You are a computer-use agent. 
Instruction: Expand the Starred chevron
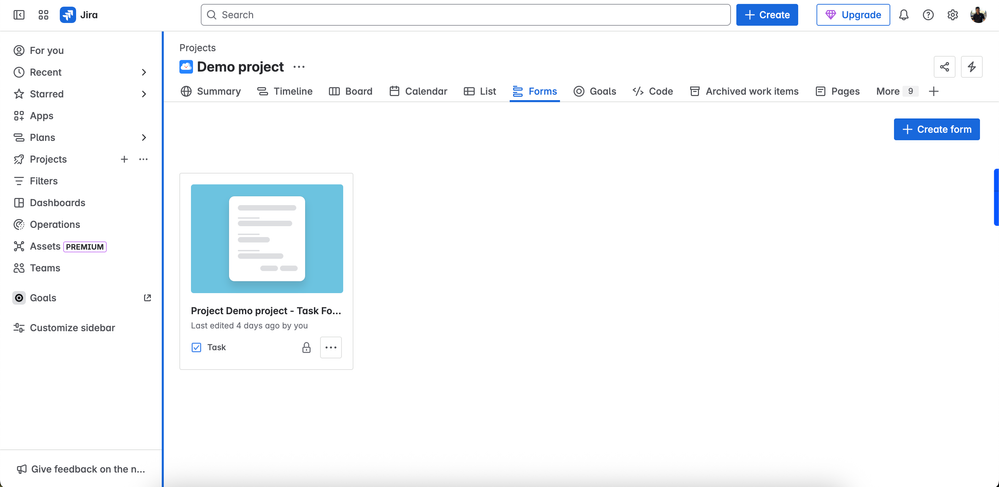pyautogui.click(x=144, y=94)
